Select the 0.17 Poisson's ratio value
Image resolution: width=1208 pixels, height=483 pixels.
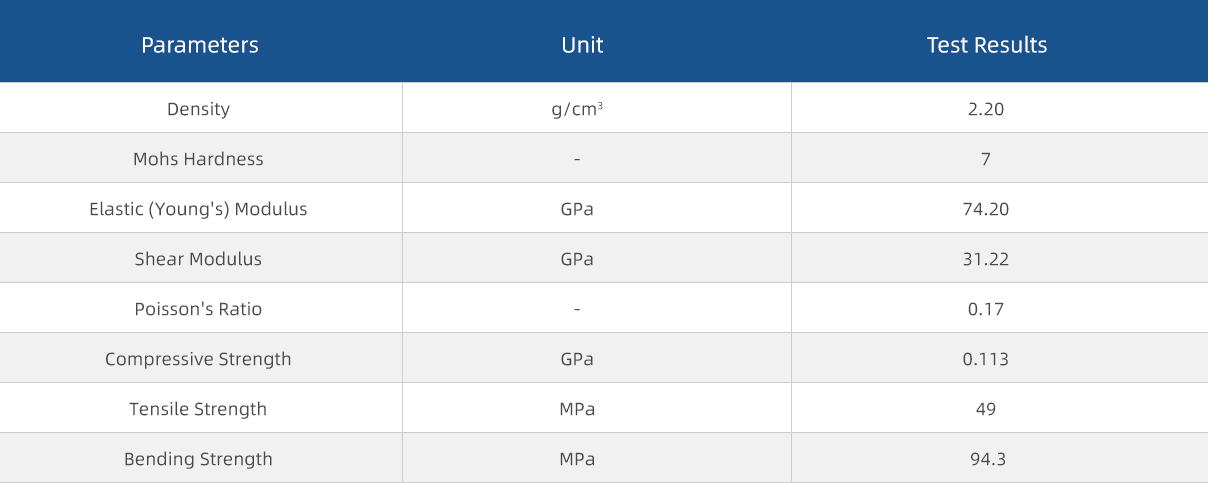click(986, 309)
